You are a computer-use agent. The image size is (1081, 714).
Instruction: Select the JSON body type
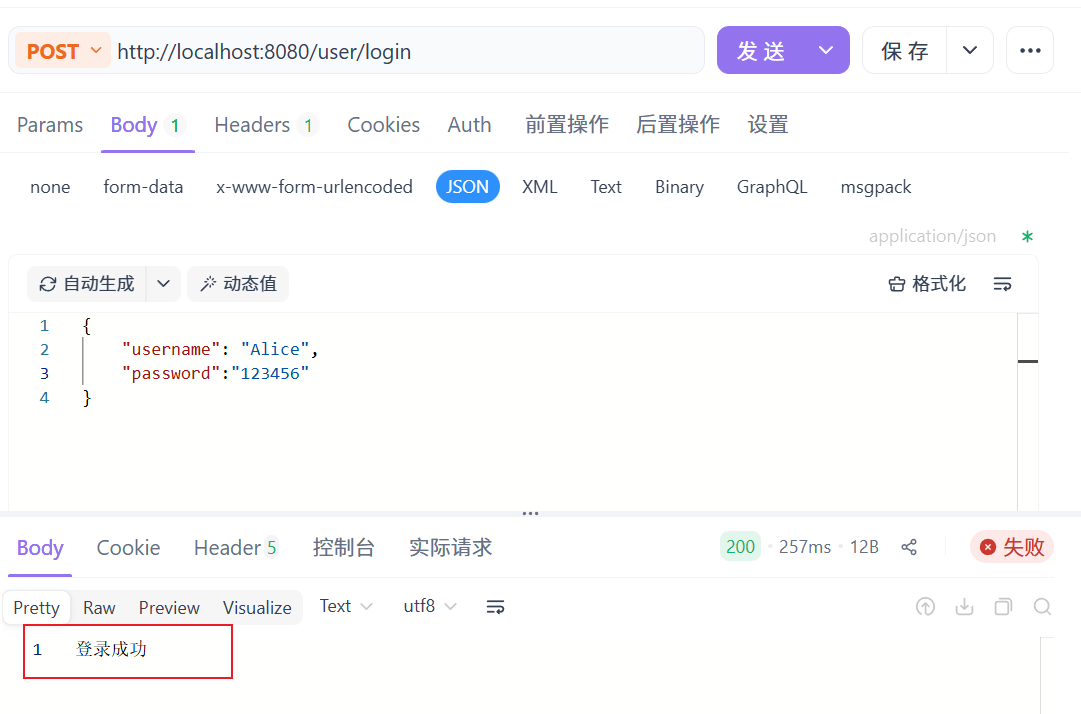pos(467,187)
